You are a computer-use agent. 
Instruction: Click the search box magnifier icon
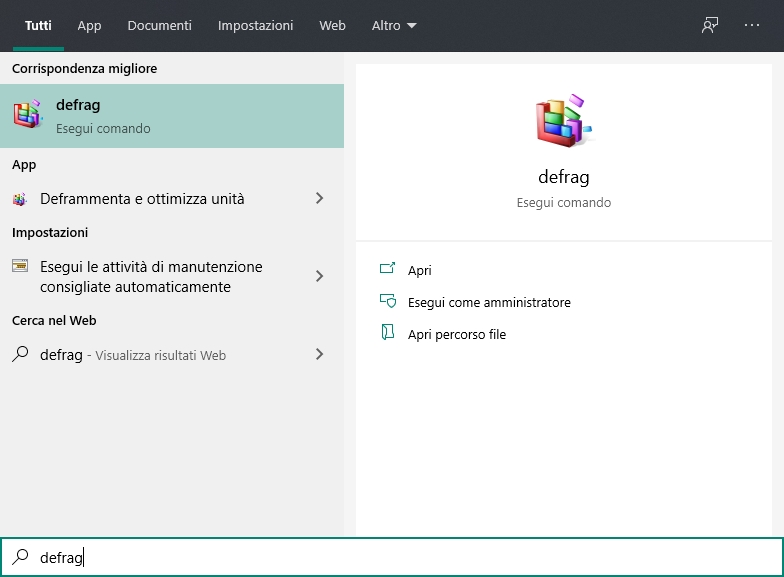[x=20, y=556]
